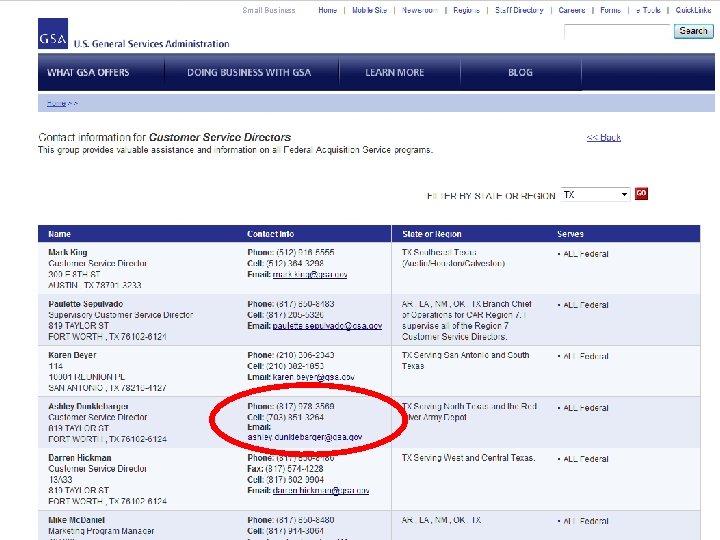This screenshot has width=720, height=540.
Task: Email Paulette Sepulvado via her address link
Action: (327, 326)
